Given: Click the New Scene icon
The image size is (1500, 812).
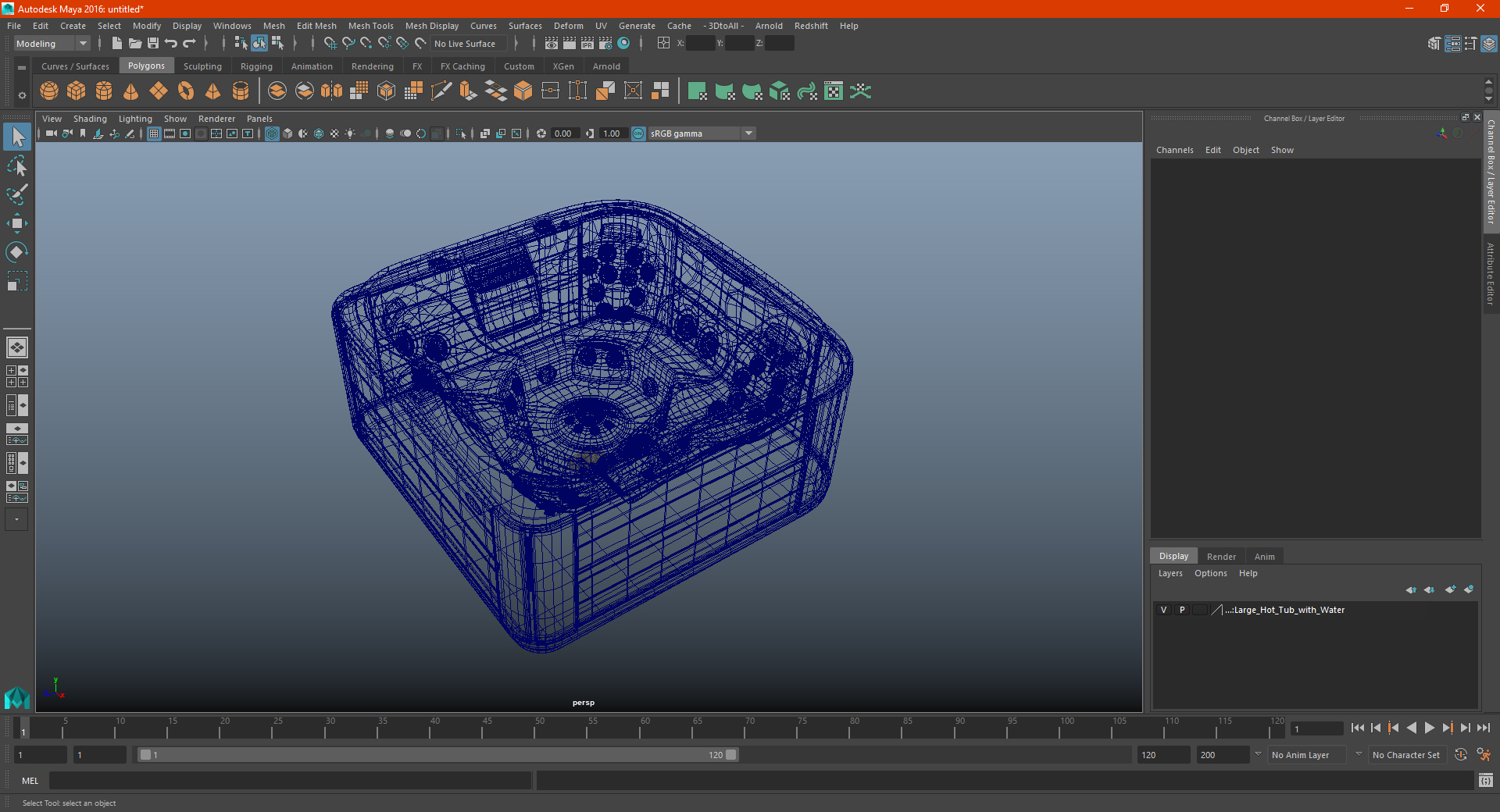Looking at the screenshot, I should click(x=116, y=44).
